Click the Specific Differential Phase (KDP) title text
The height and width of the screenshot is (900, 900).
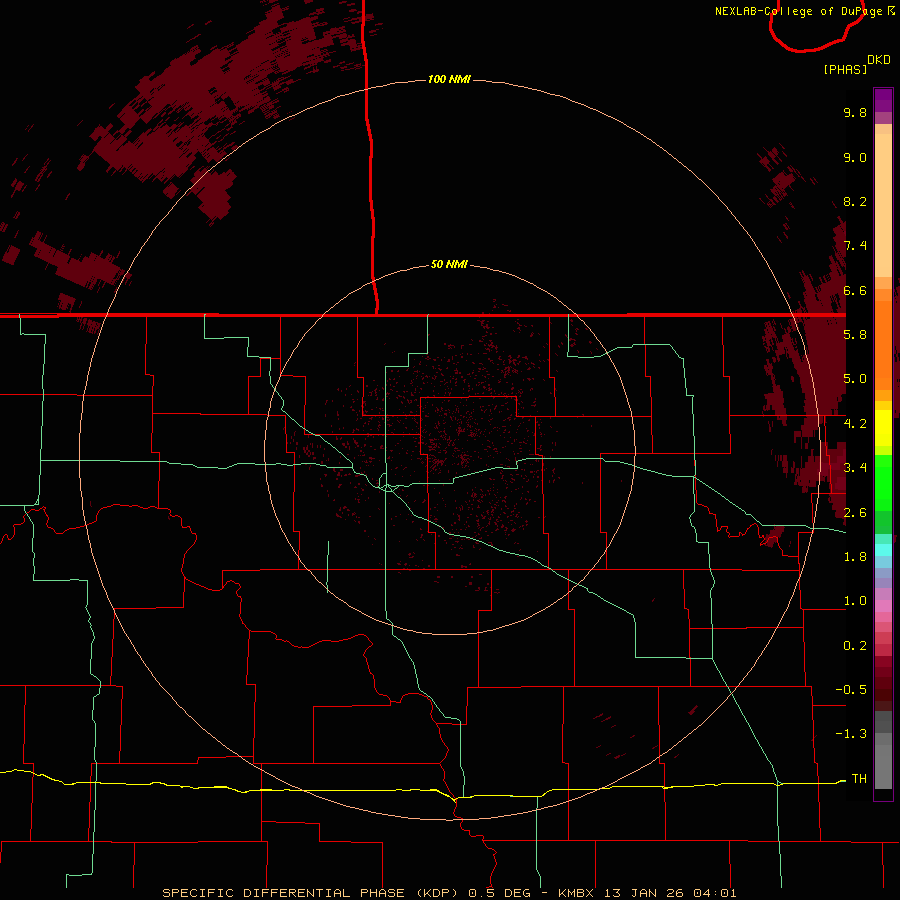[309, 893]
